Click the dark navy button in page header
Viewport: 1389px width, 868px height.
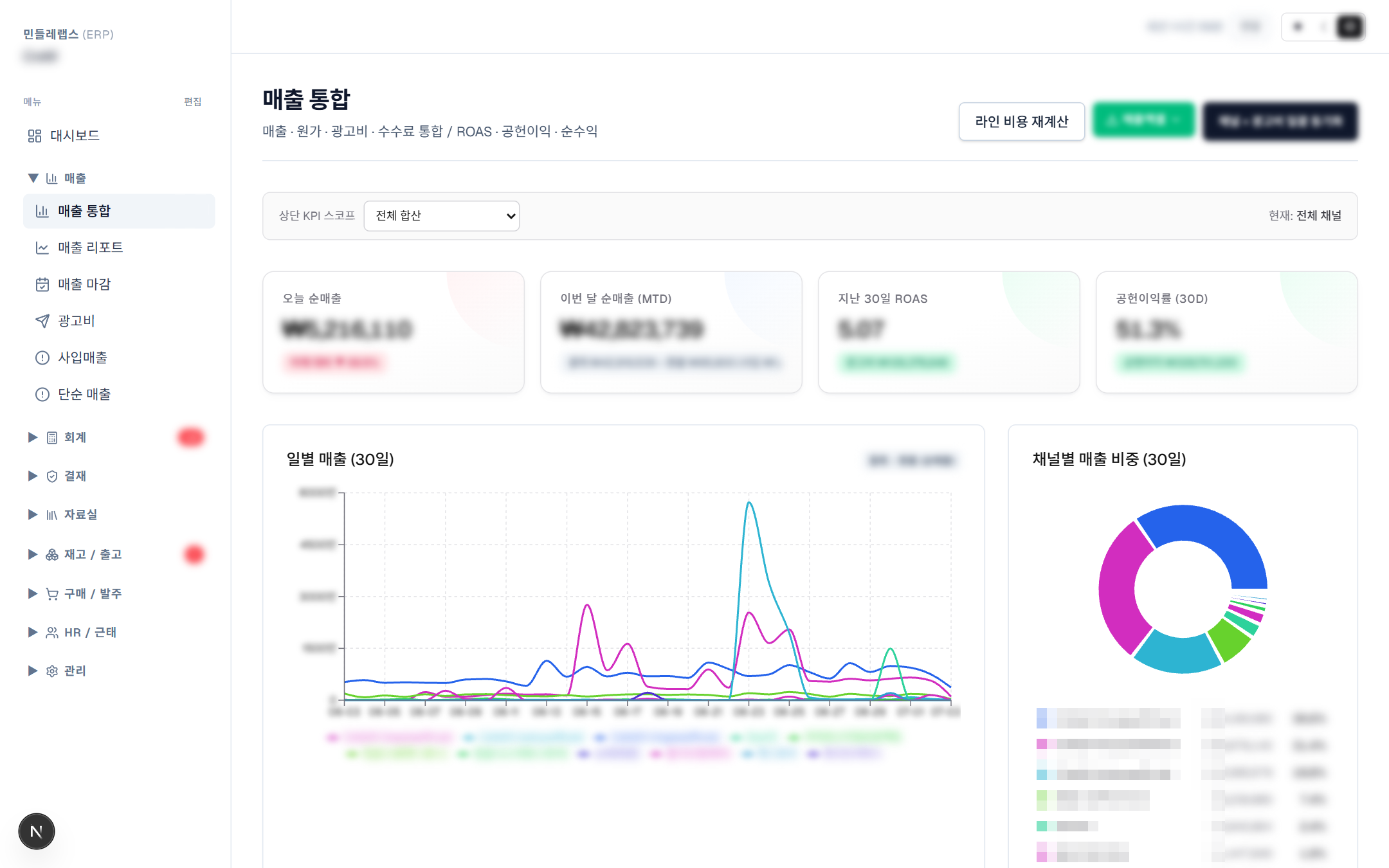pos(1280,121)
